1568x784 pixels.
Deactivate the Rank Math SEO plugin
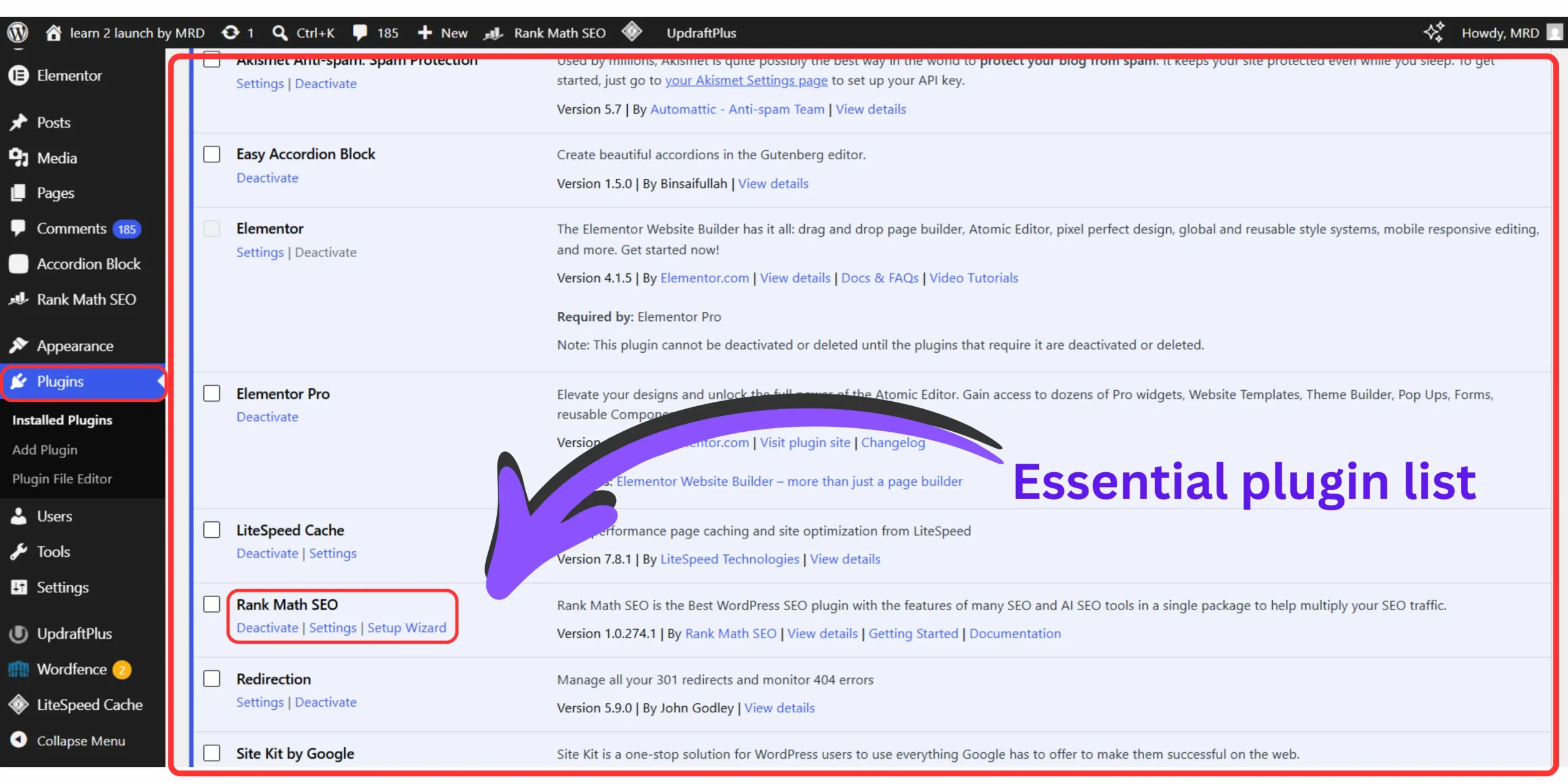point(268,628)
